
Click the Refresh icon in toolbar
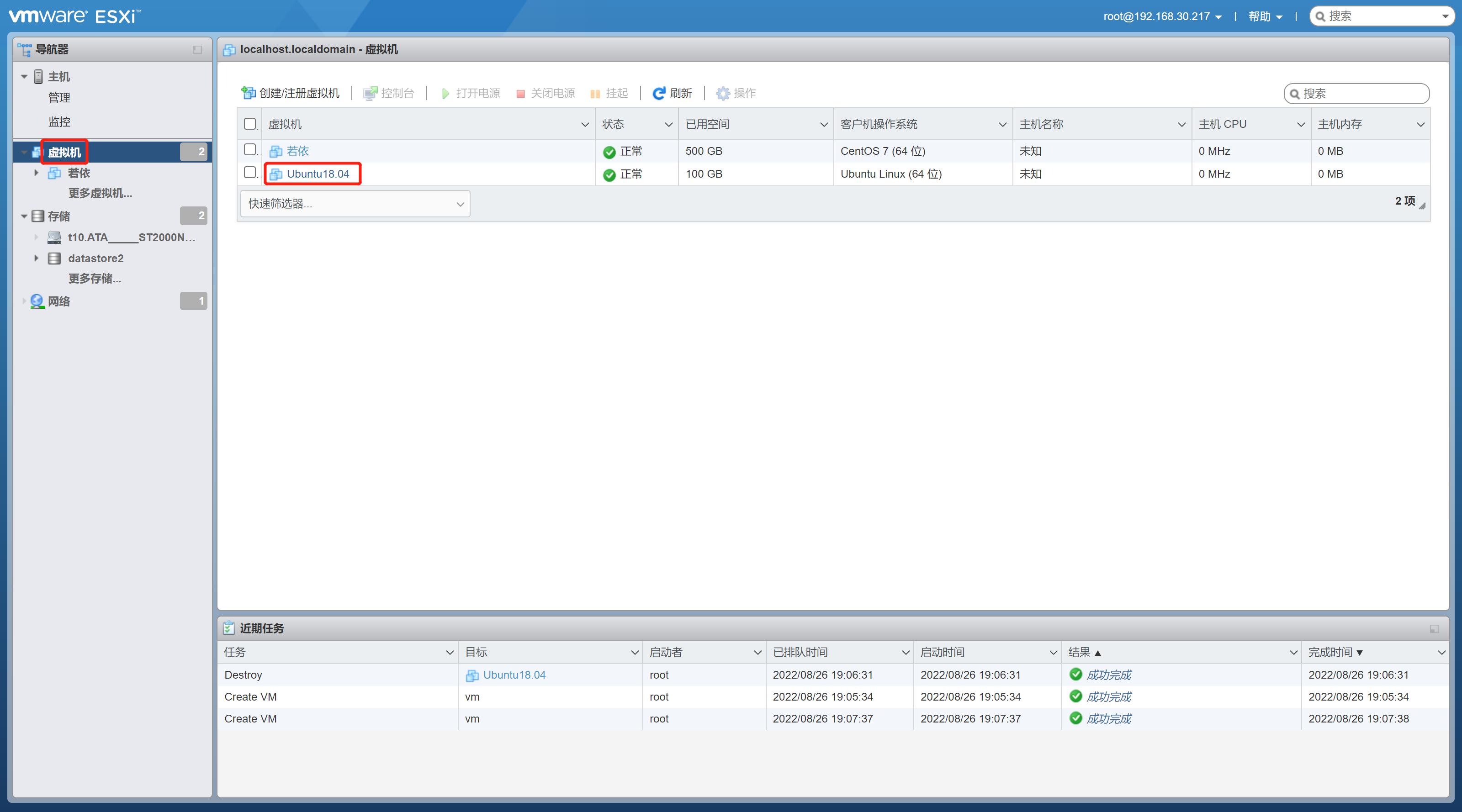coord(658,93)
